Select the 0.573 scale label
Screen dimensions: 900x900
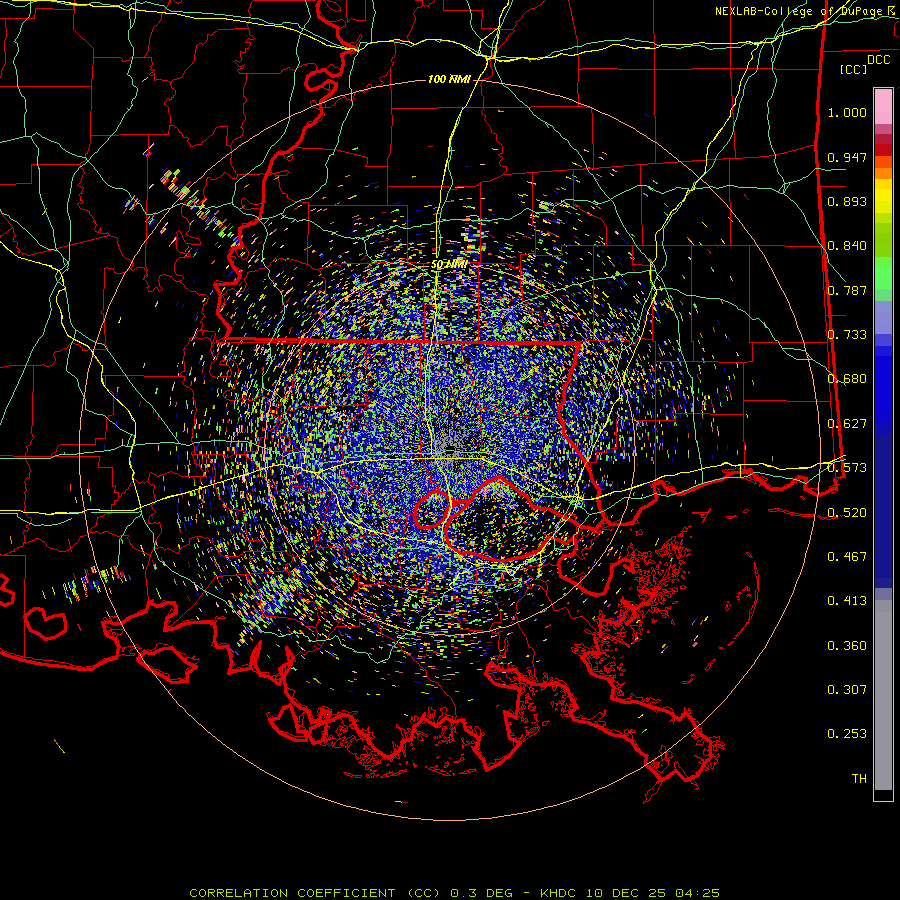(847, 468)
